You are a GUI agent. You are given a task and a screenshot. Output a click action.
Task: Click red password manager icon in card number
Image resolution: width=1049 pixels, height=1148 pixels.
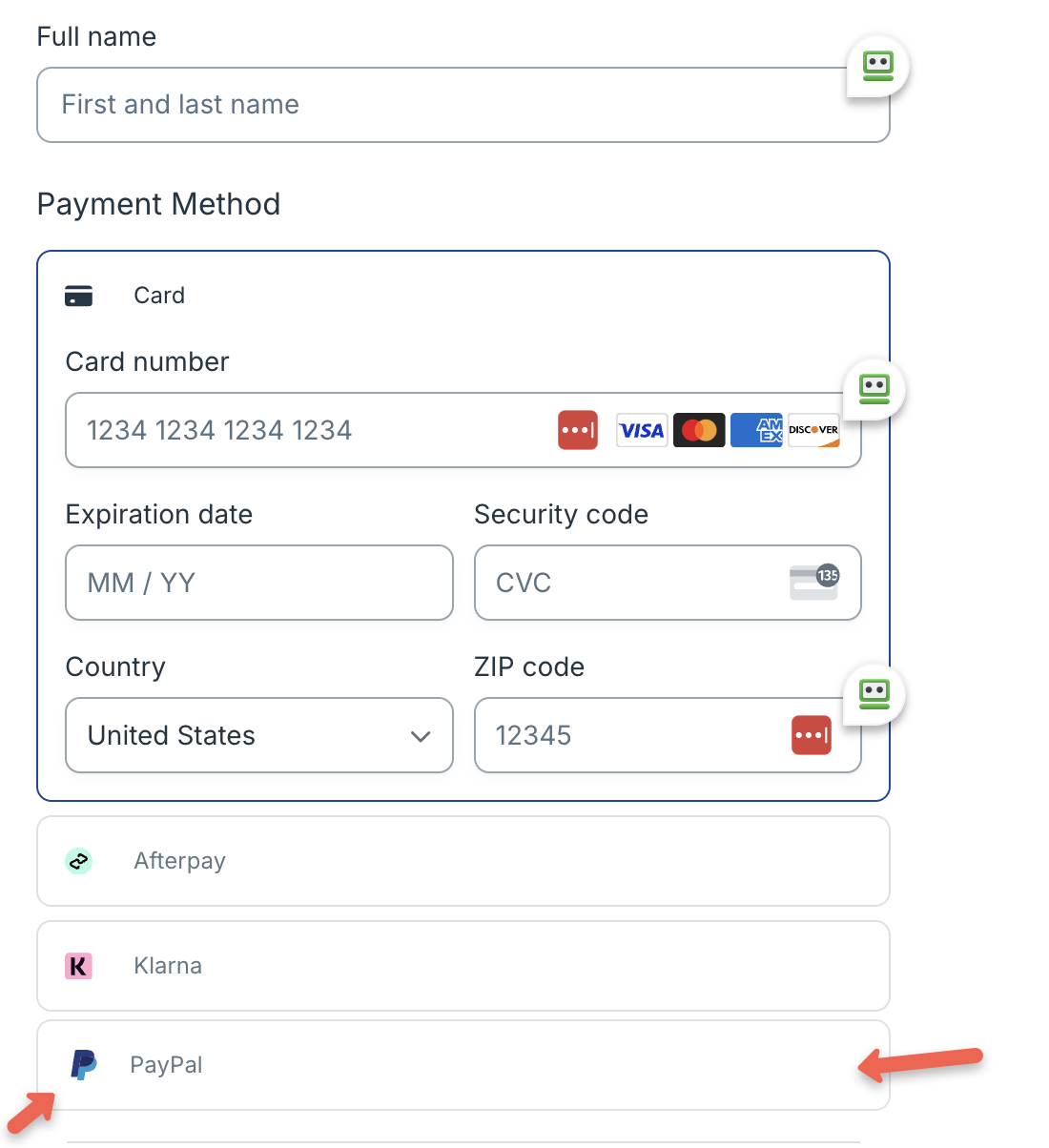[x=578, y=430]
